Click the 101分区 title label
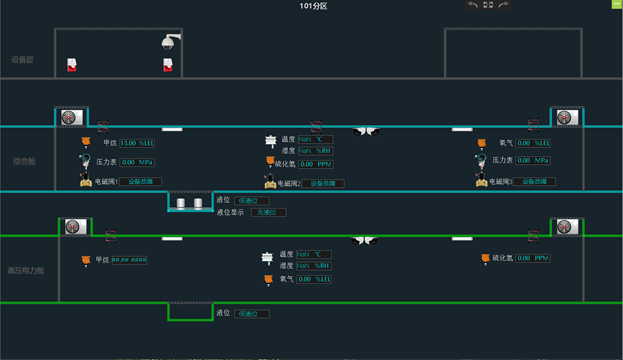 (x=313, y=6)
